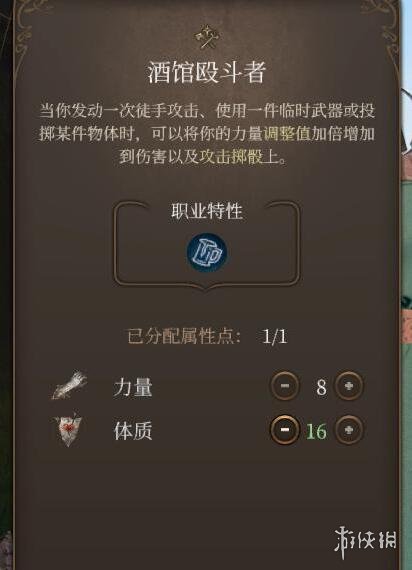
Task: Click the gauntlet icon for 力量
Action: (x=69, y=385)
